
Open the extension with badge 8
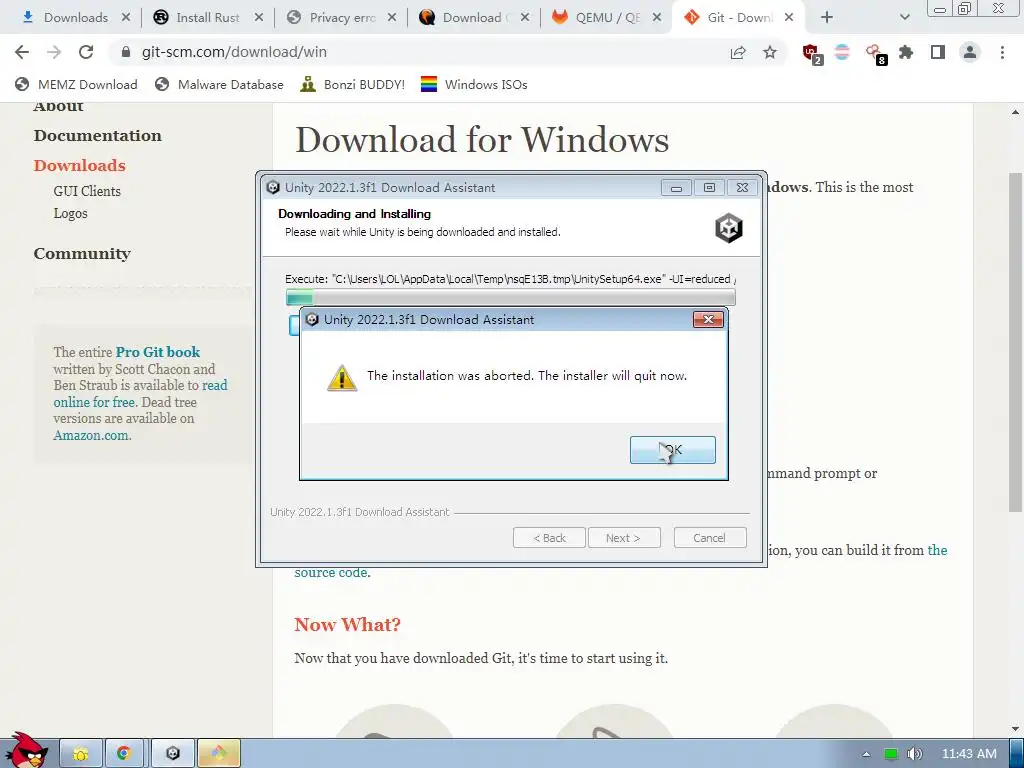pos(875,54)
